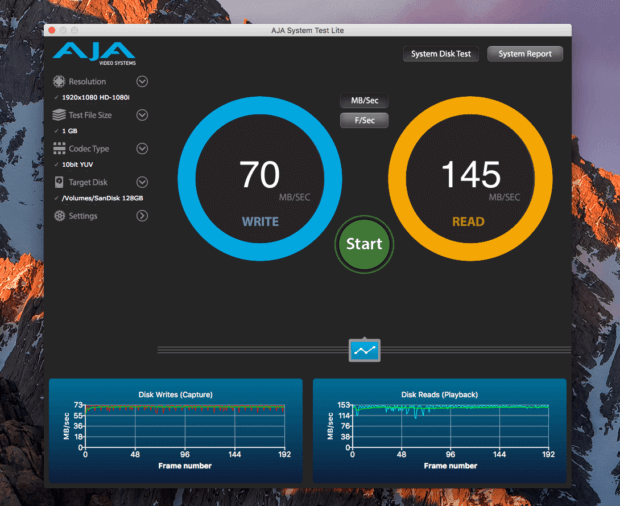
Task: Open the Settings gear icon
Action: (x=60, y=216)
